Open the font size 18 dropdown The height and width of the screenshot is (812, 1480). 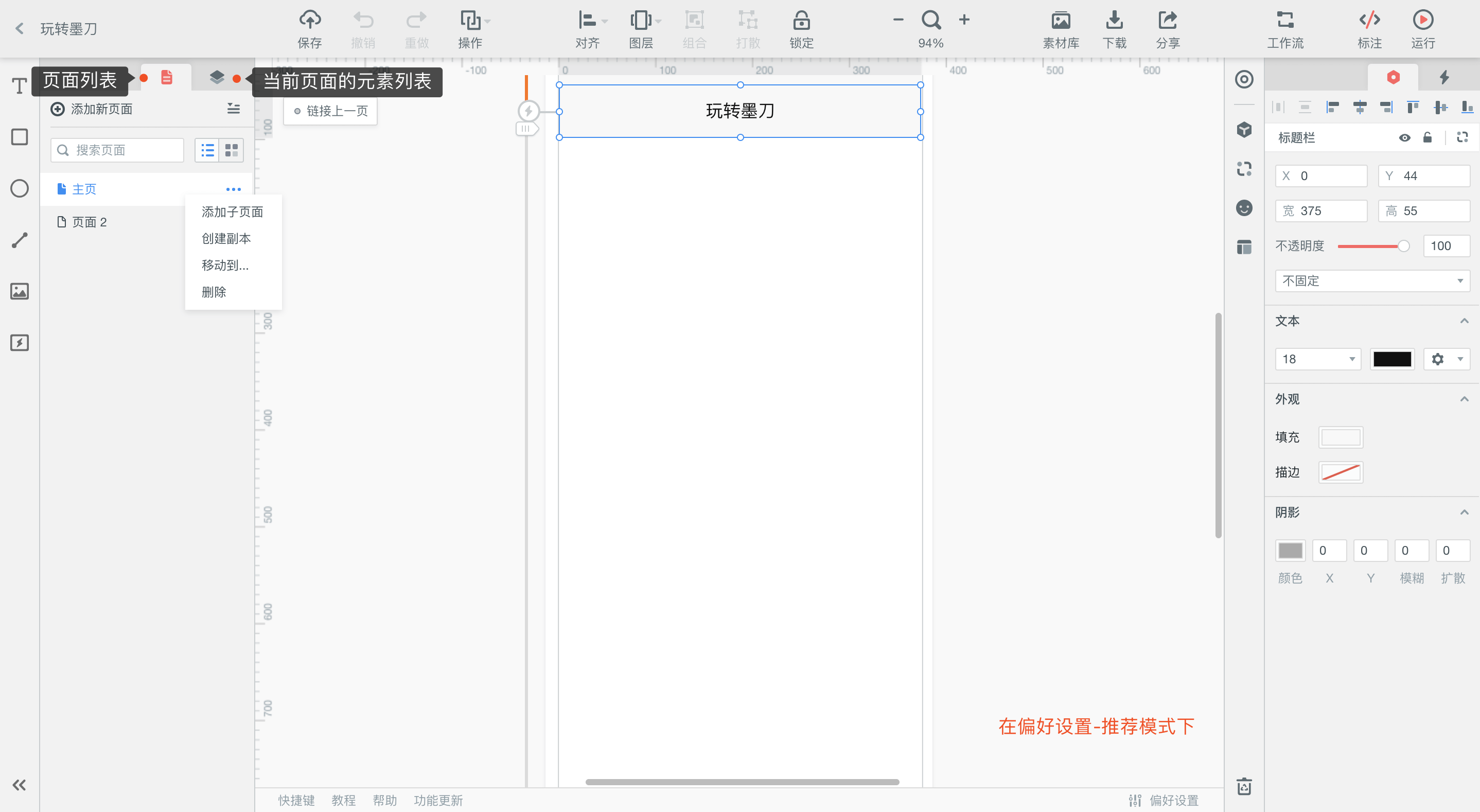tap(1317, 359)
